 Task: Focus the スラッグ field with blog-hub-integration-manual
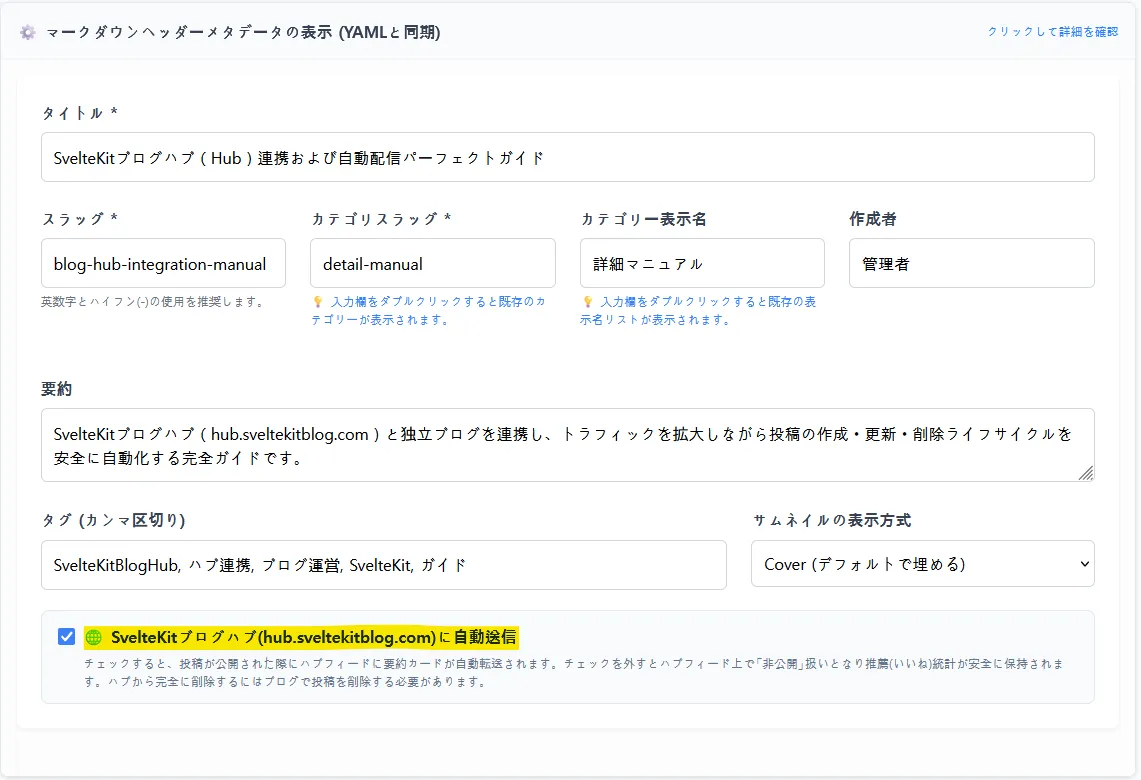pyautogui.click(x=163, y=263)
